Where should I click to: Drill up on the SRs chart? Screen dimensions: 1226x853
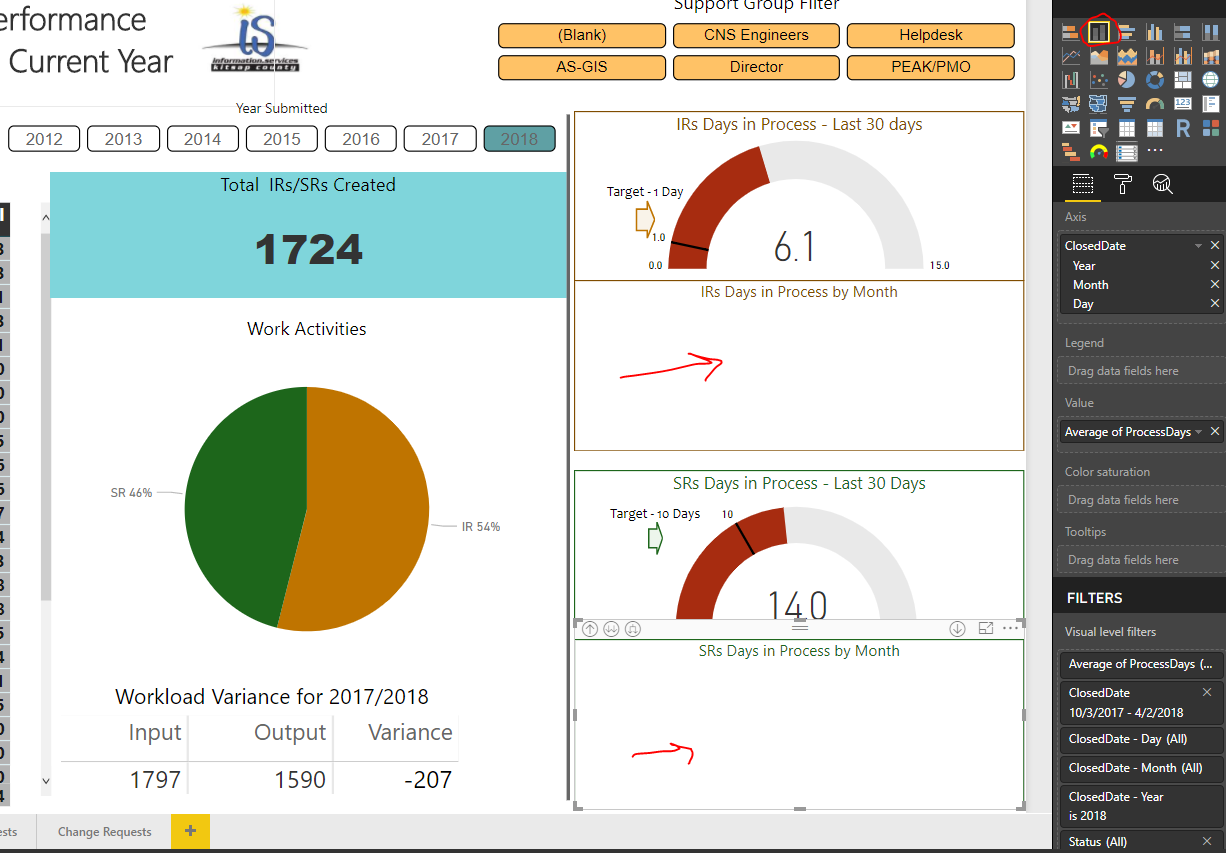[x=590, y=629]
